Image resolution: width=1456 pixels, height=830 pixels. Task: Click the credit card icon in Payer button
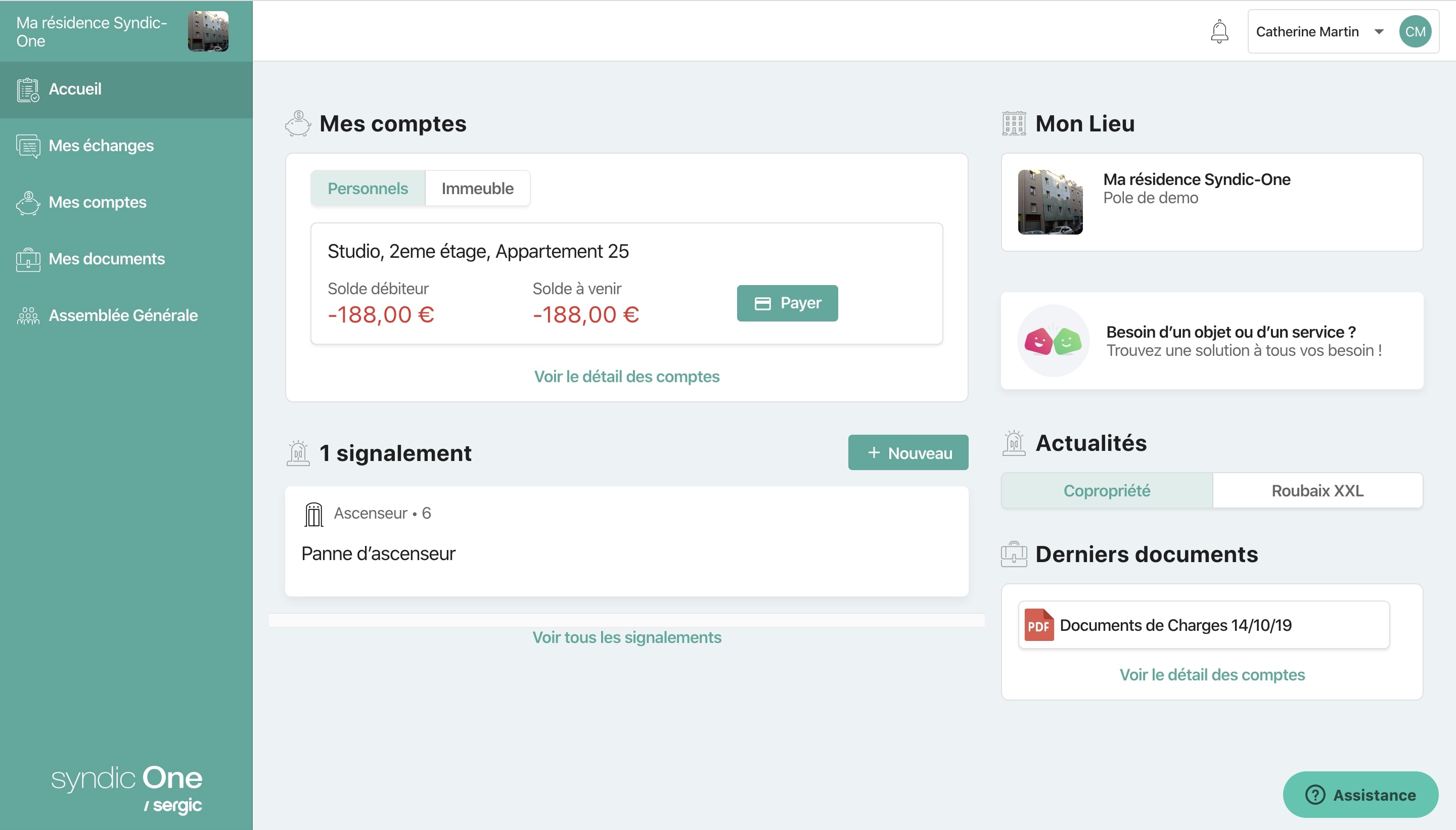tap(762, 303)
